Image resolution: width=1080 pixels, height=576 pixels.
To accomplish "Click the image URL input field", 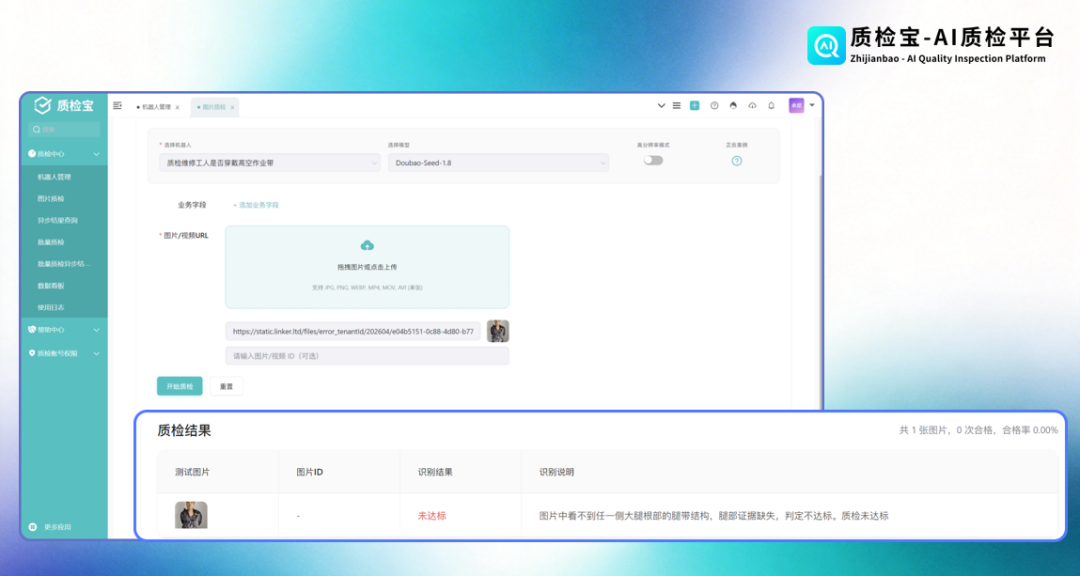I will pyautogui.click(x=353, y=331).
